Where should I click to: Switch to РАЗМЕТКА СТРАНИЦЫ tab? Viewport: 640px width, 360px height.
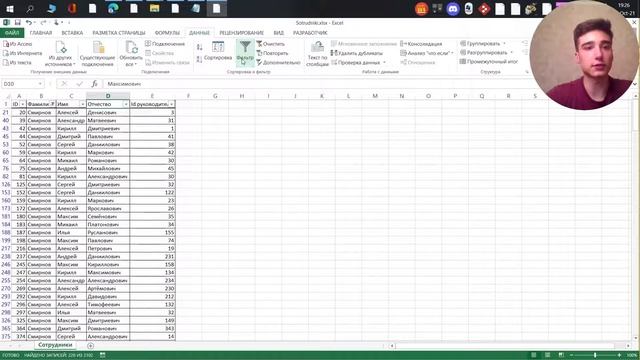pos(119,33)
